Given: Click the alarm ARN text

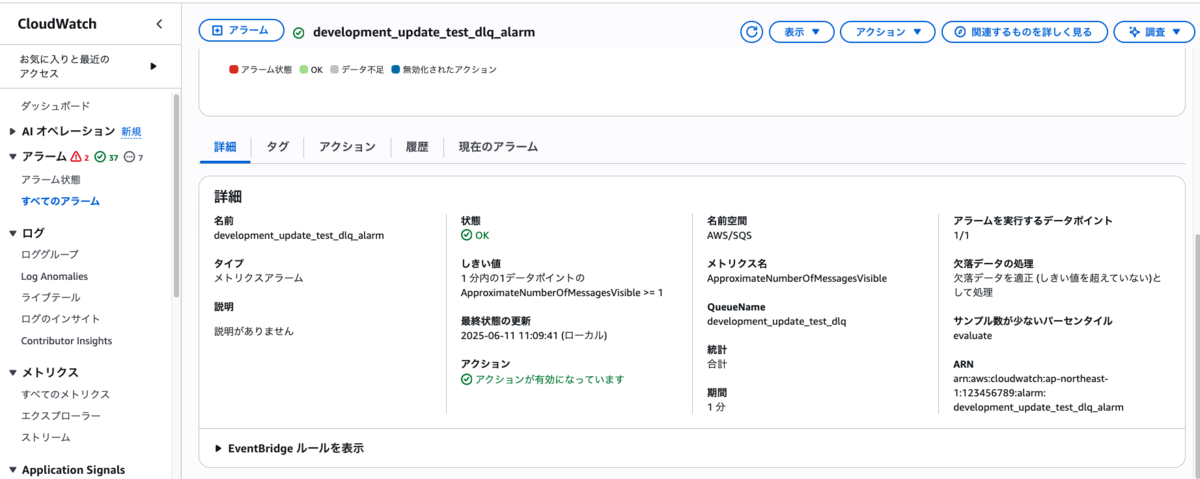Looking at the screenshot, I should click(x=1039, y=394).
